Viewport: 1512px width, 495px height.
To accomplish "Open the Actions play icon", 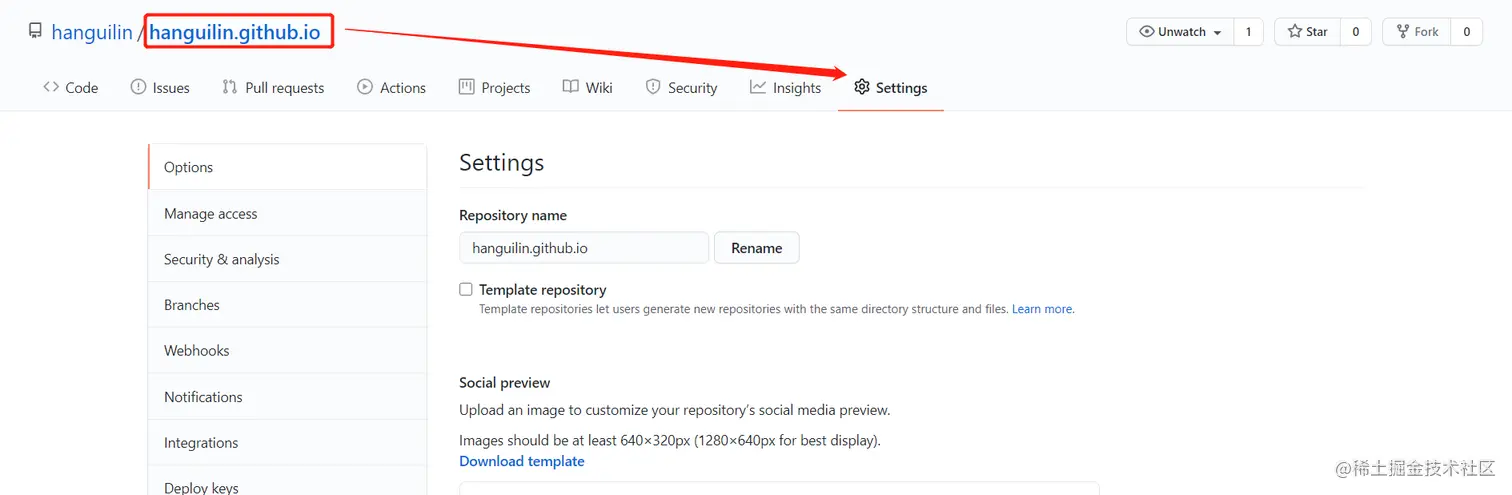I will (365, 87).
